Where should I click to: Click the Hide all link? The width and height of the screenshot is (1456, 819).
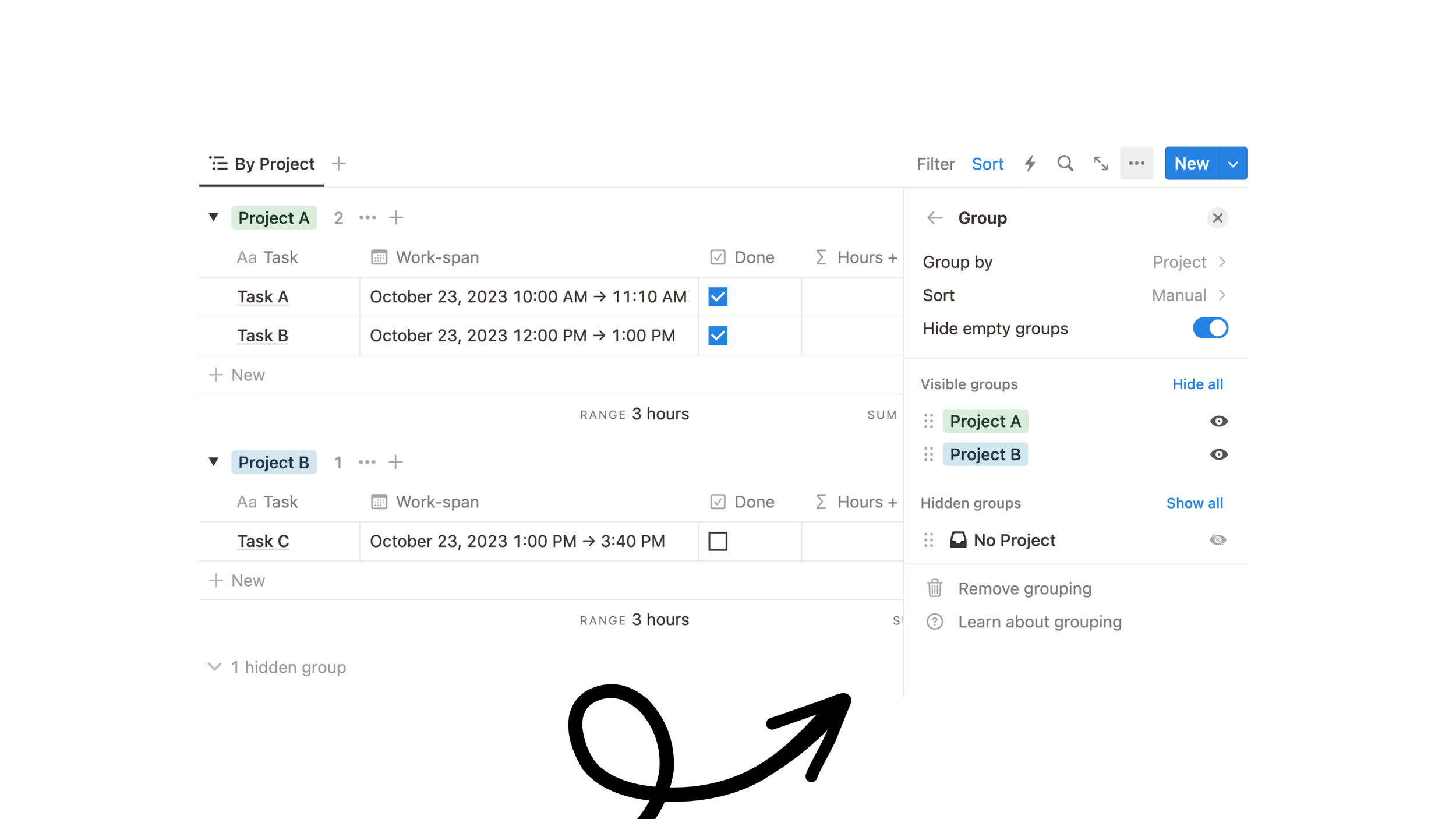[x=1197, y=384]
